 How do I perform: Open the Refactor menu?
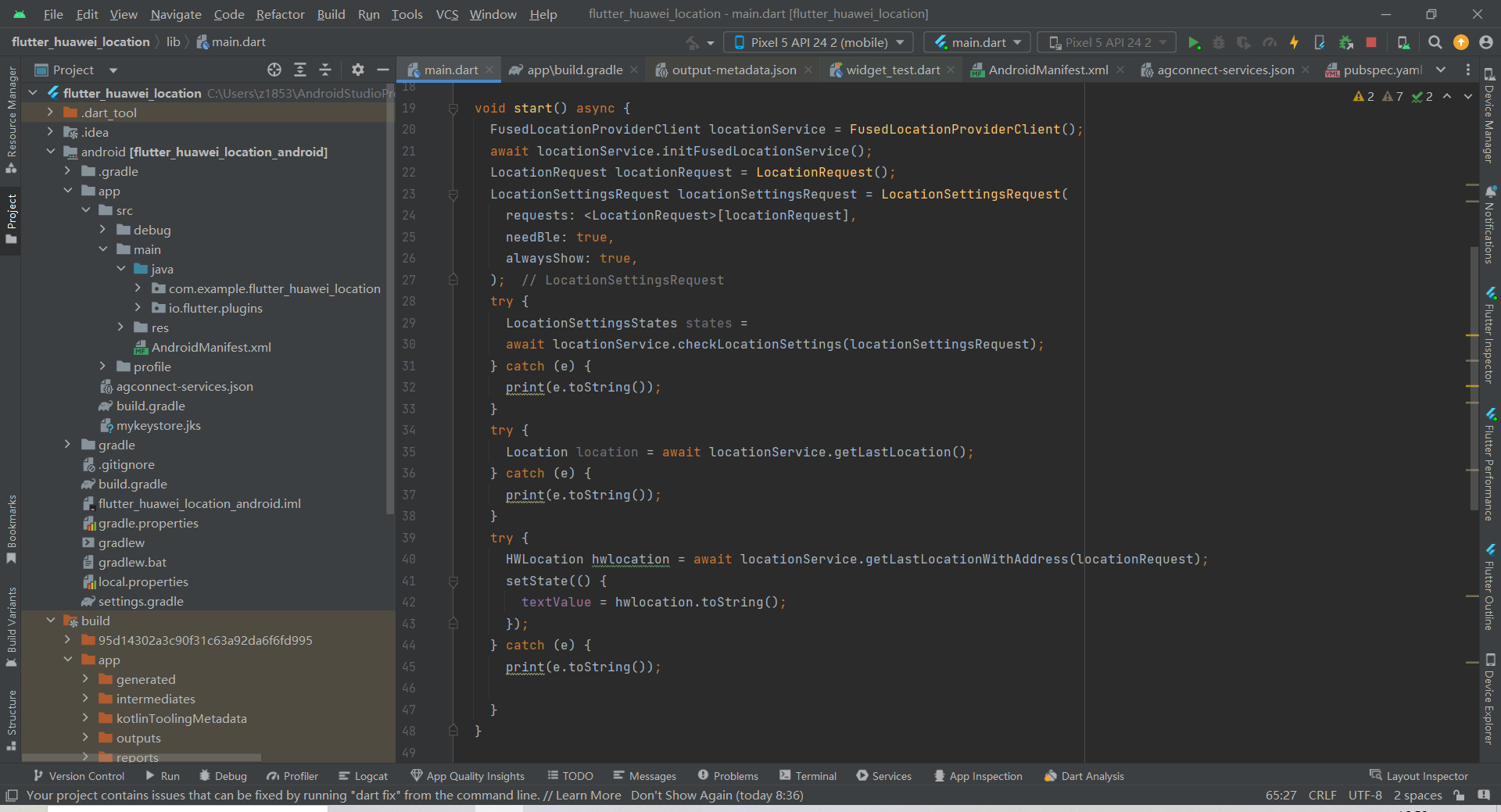click(280, 14)
